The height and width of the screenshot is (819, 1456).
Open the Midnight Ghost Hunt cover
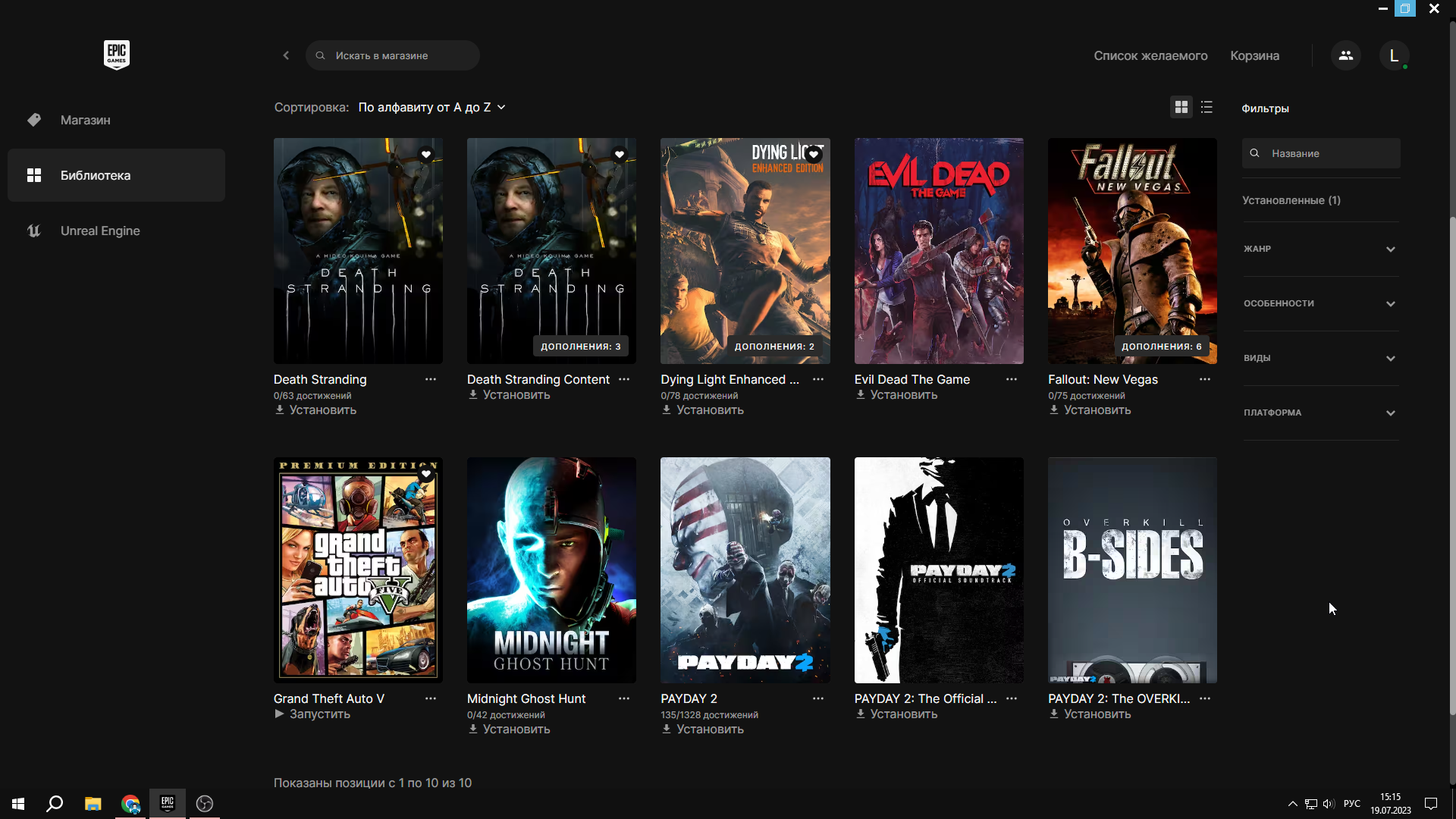coord(551,570)
